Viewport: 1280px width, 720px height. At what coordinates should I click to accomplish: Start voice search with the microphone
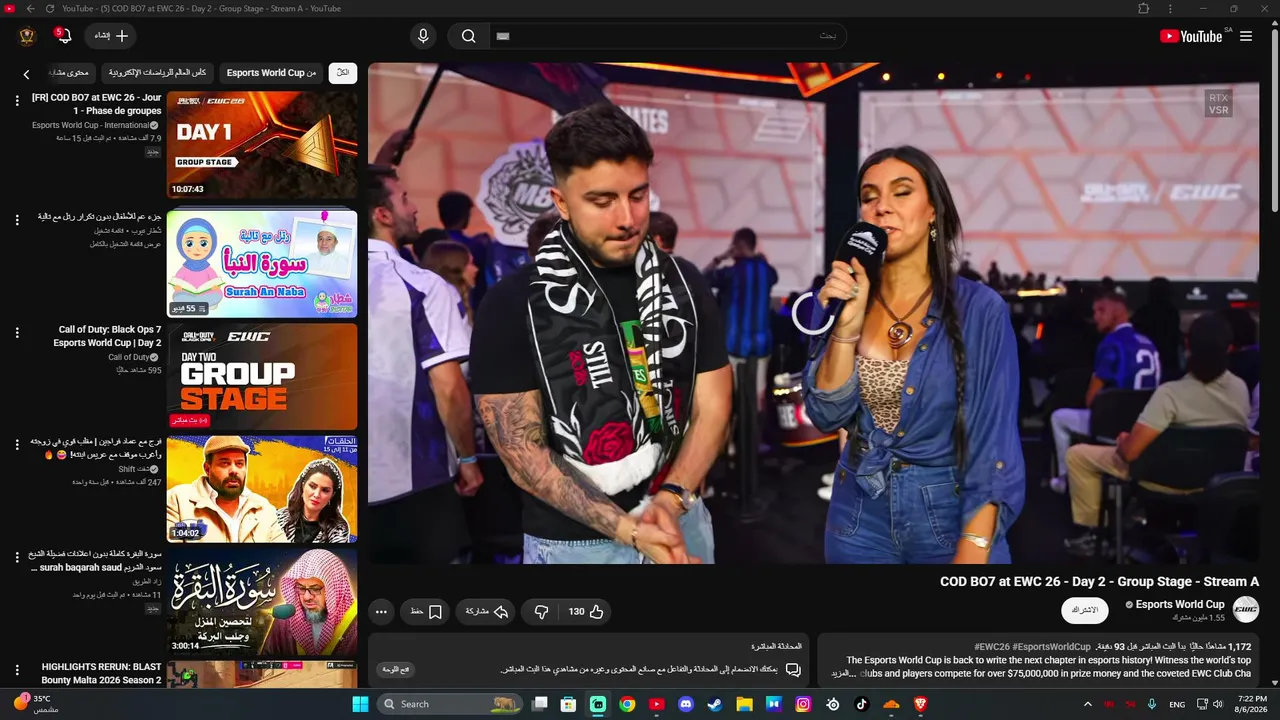(x=423, y=36)
